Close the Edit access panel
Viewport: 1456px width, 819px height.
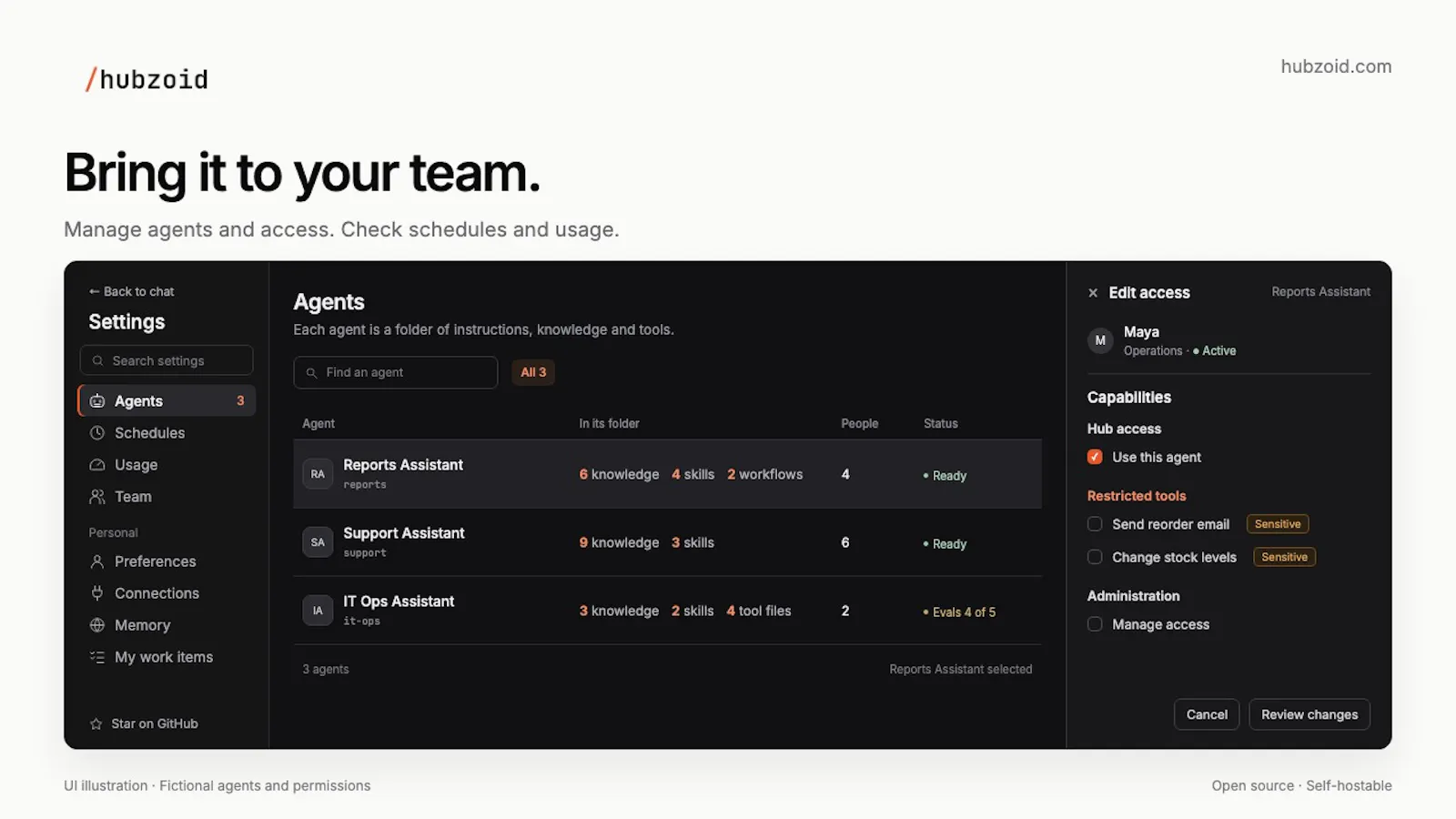click(1093, 293)
